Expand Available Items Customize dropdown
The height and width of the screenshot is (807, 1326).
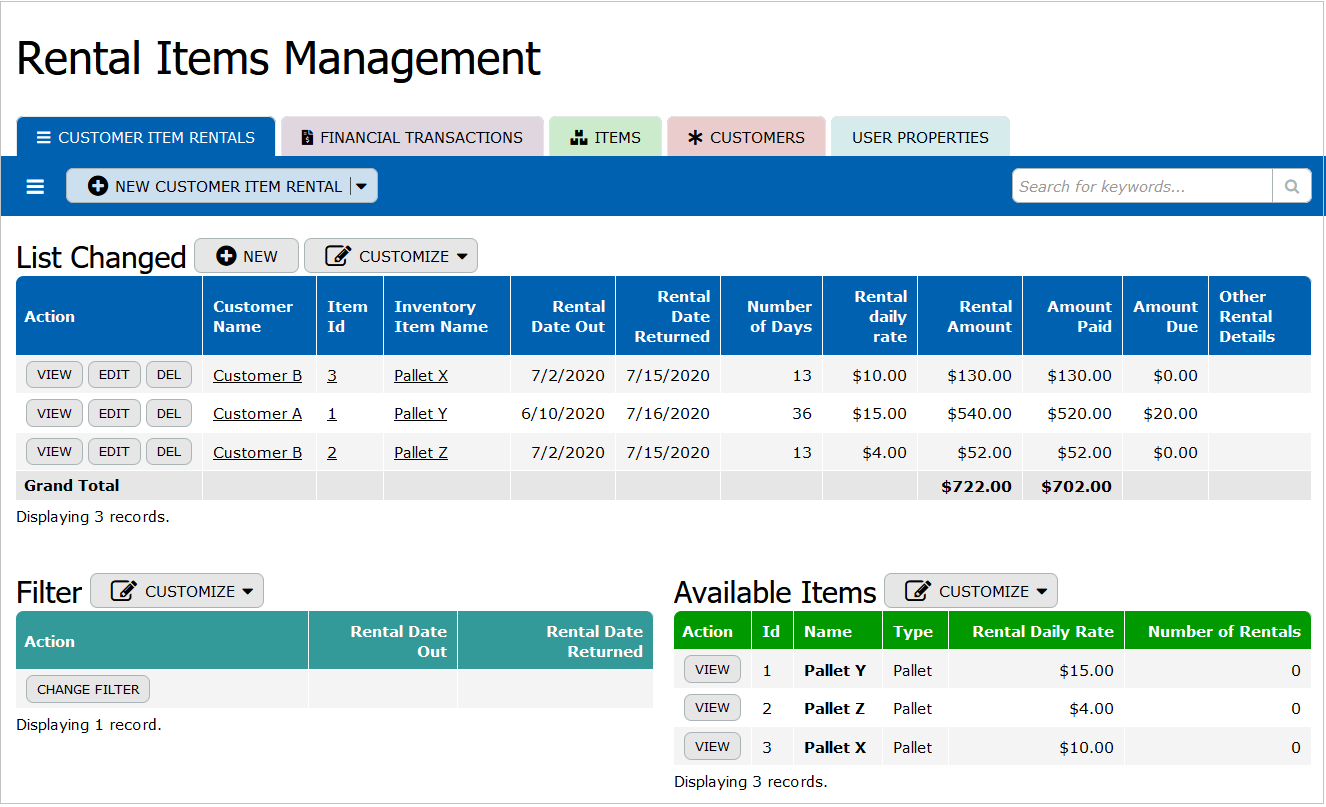(971, 592)
